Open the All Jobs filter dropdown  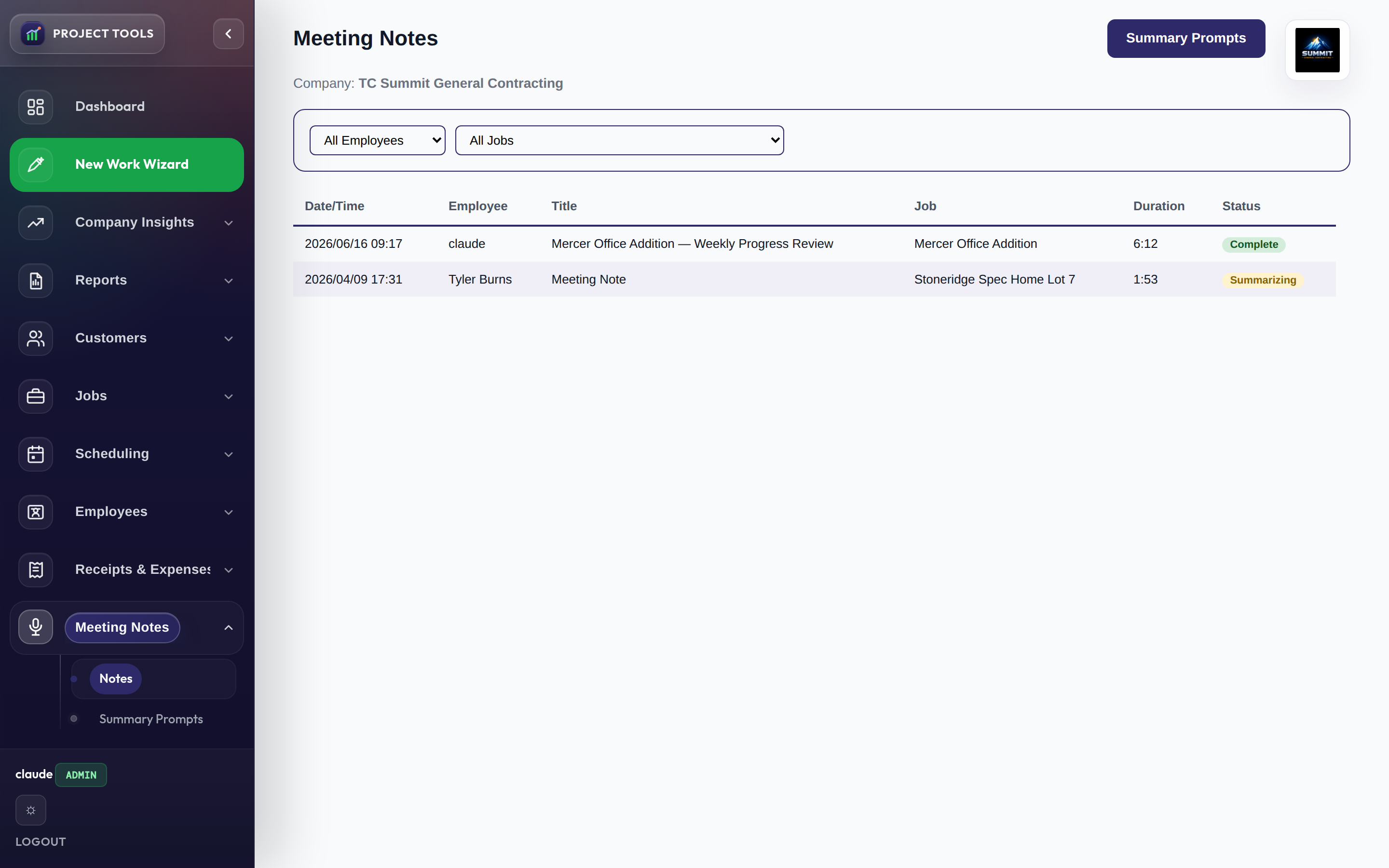619,140
